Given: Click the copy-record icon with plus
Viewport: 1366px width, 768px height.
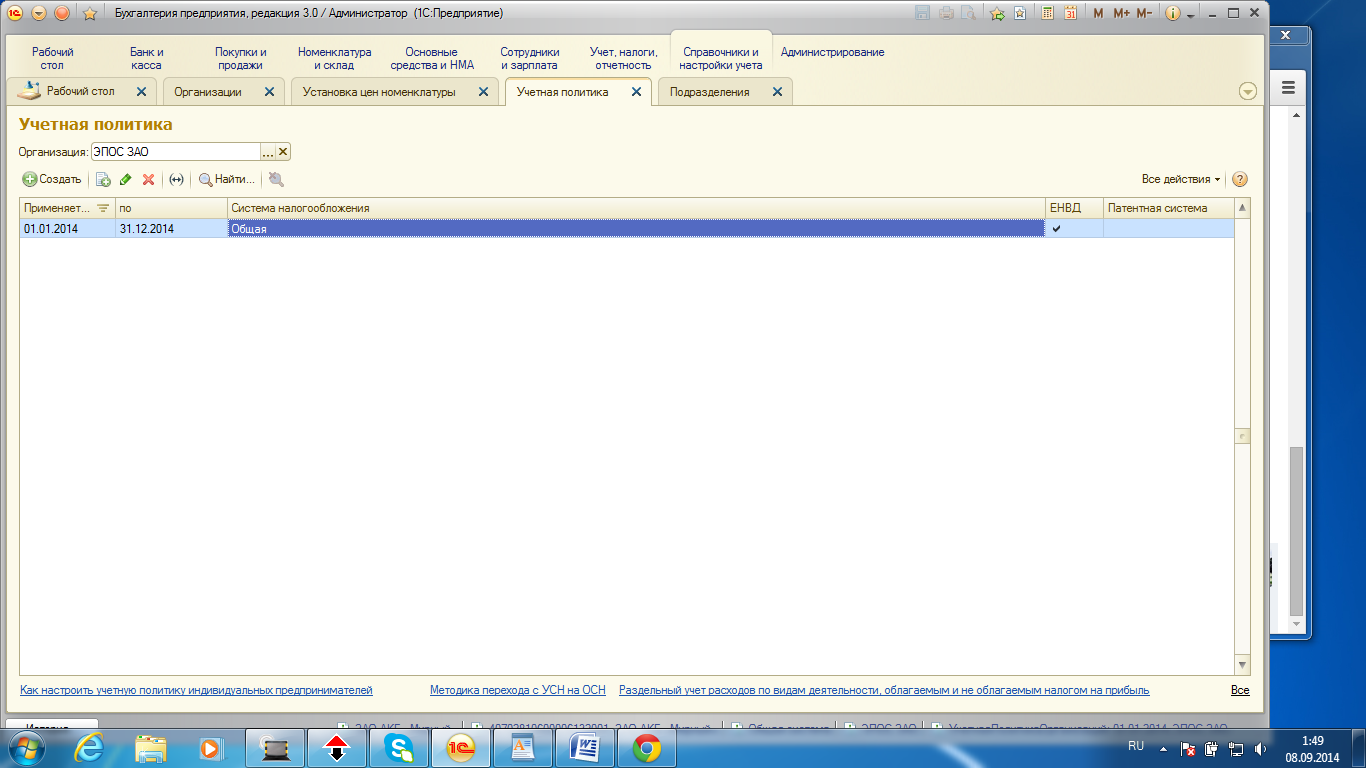Looking at the screenshot, I should tap(103, 180).
